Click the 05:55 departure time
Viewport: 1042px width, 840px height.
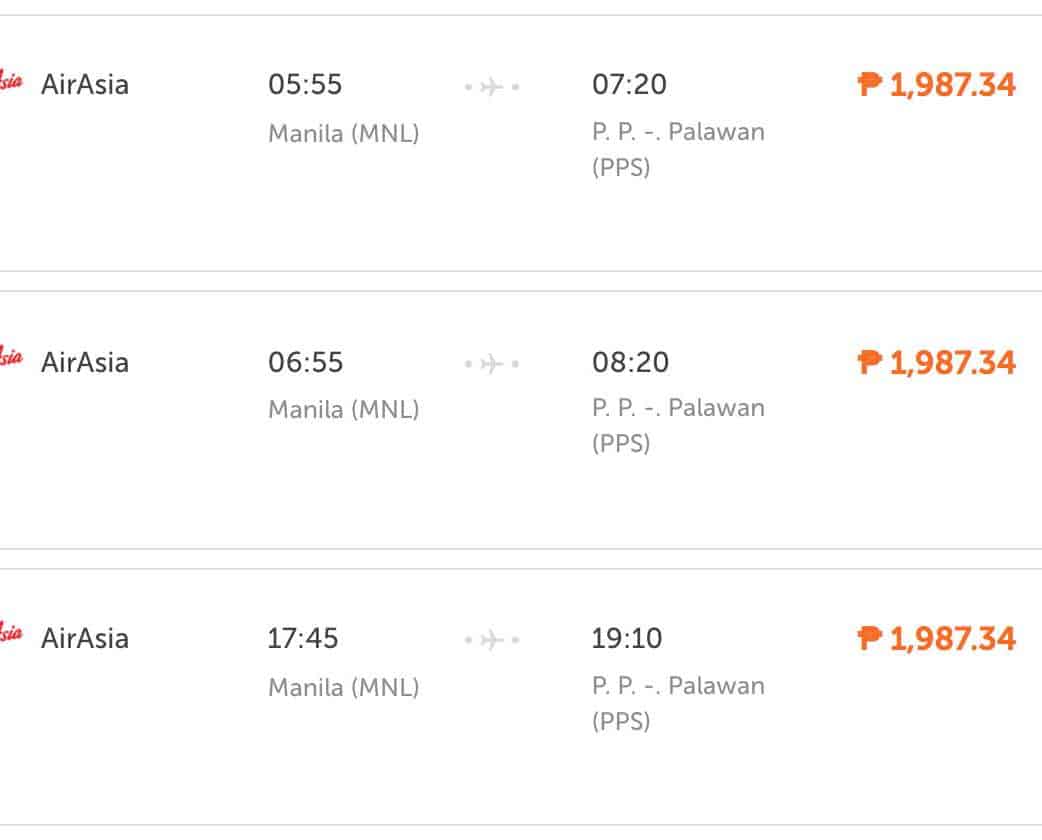coord(305,85)
